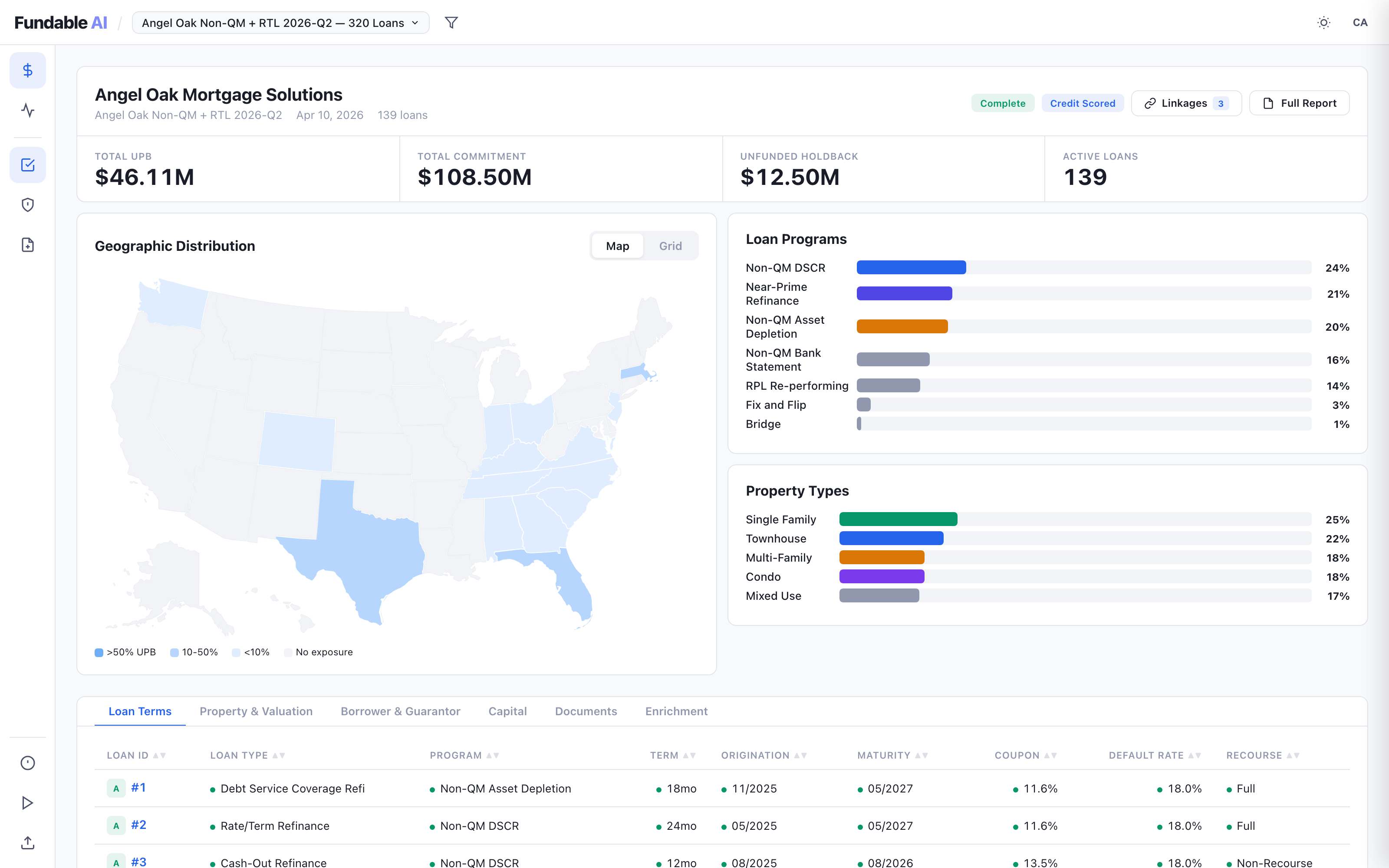Open loan #1 link
Viewport: 1389px width, 868px height.
coord(138,788)
